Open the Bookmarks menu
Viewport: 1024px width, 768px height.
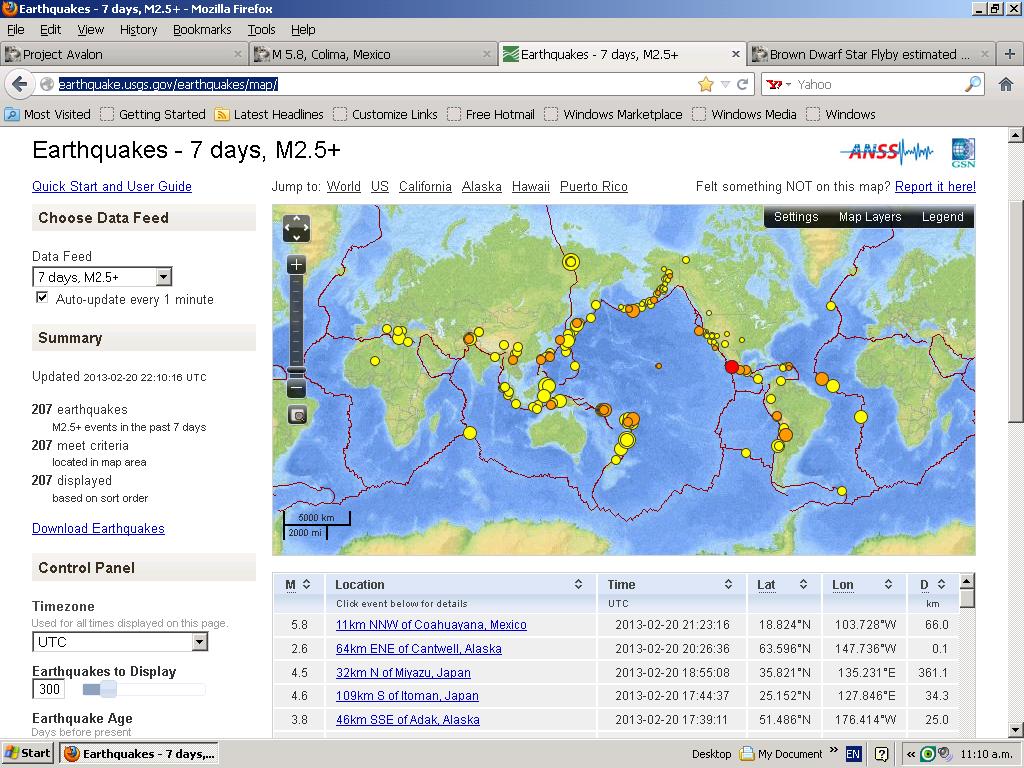tap(201, 30)
